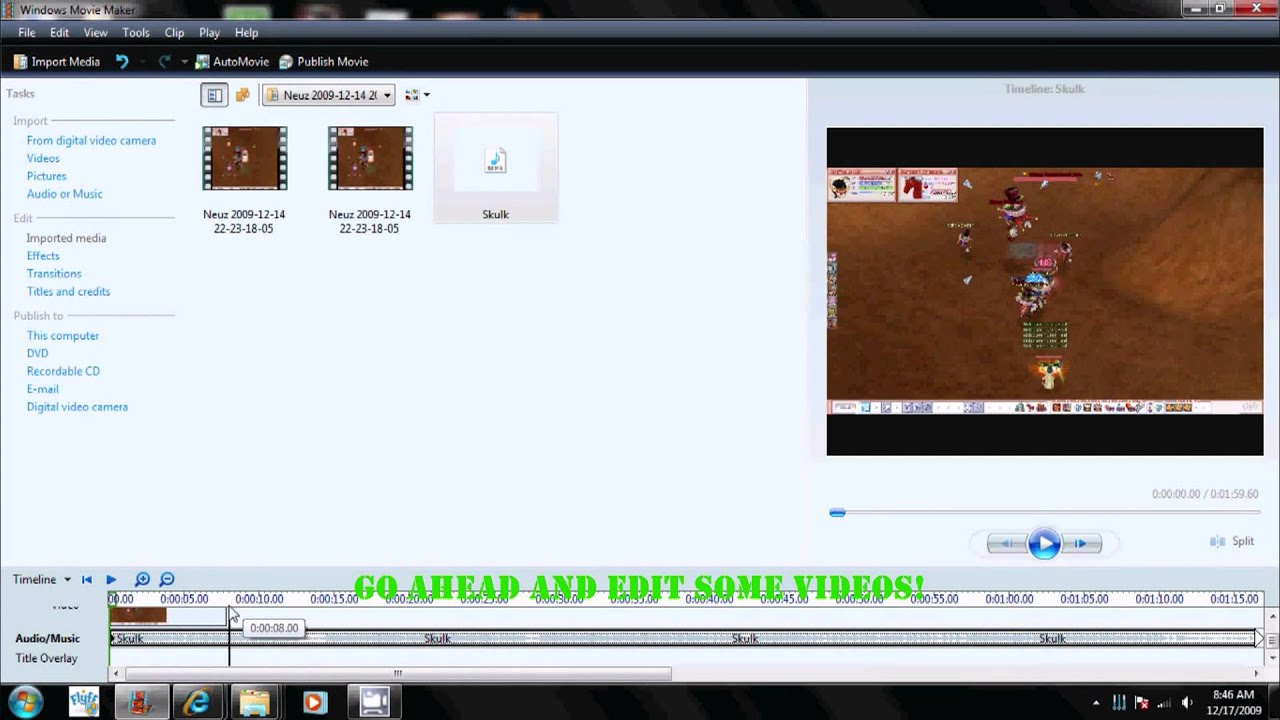
Task: Show hidden system tray icons
Action: coord(1096,703)
